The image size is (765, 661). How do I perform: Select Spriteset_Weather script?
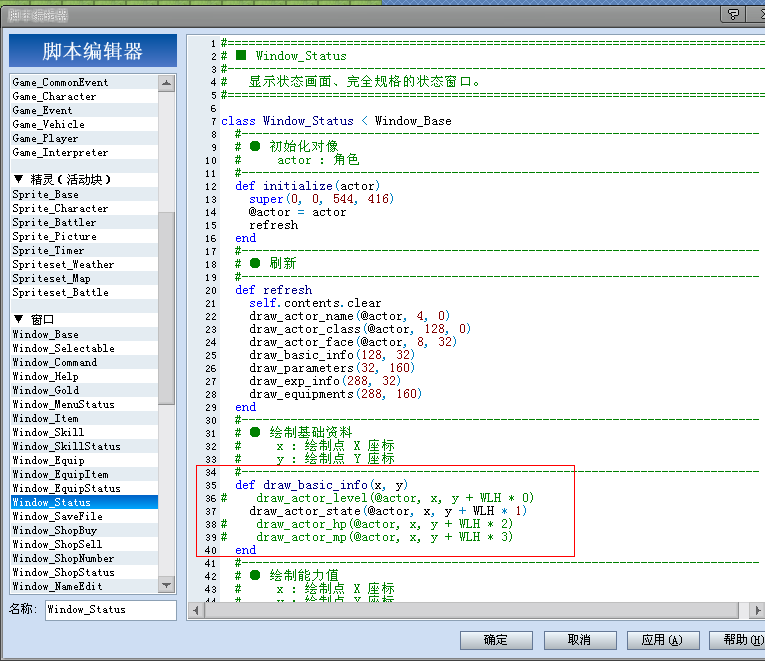(x=84, y=264)
